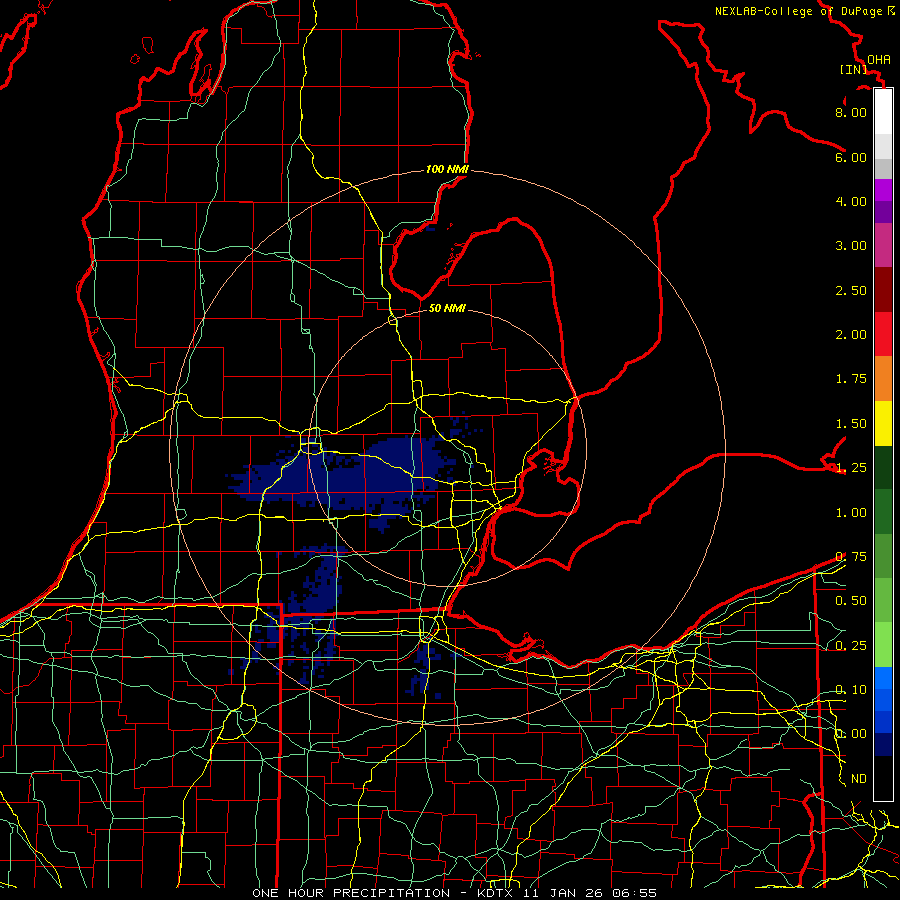Click the ND legend label

pos(859,779)
